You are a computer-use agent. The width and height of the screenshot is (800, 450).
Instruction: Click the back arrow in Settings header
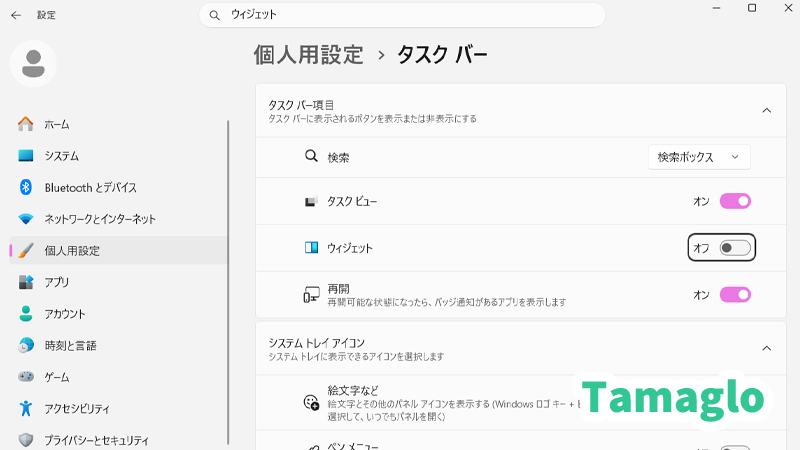pyautogui.click(x=16, y=15)
